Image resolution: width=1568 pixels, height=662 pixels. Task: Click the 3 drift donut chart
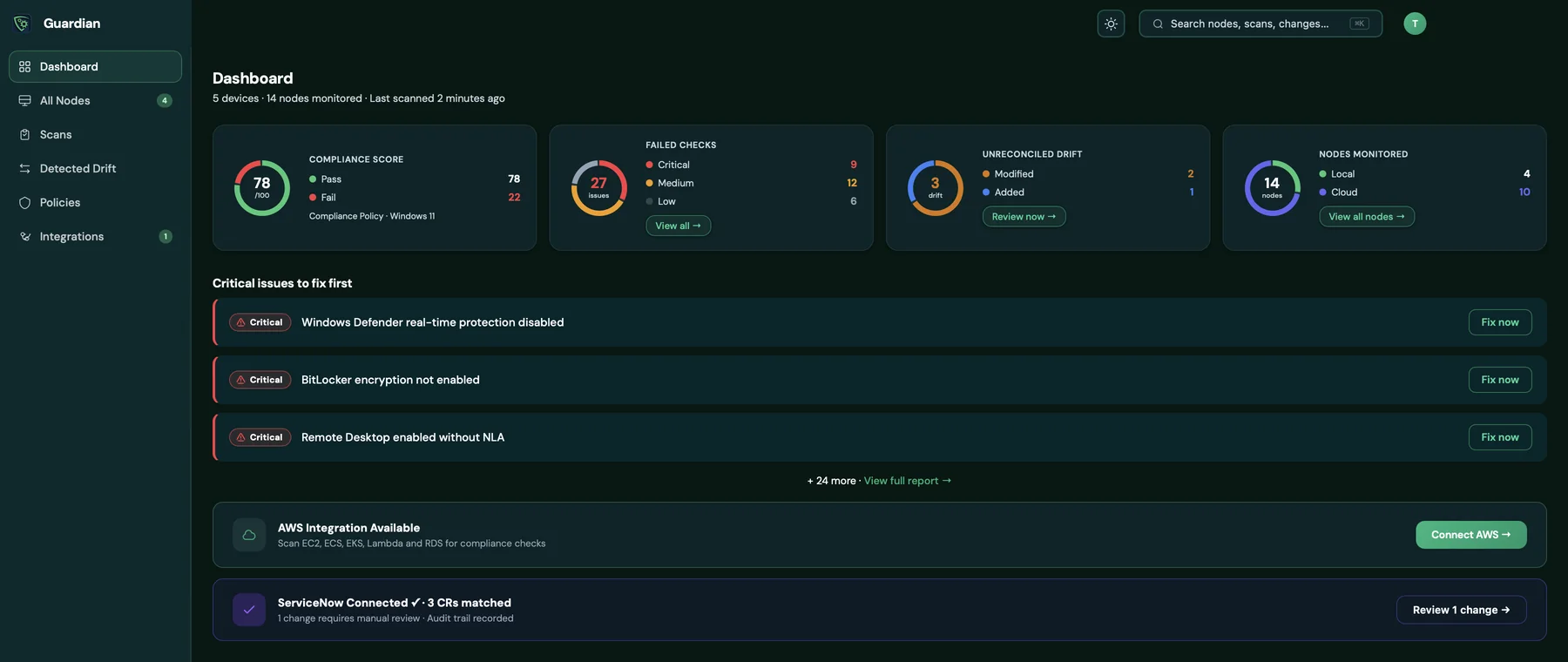936,188
